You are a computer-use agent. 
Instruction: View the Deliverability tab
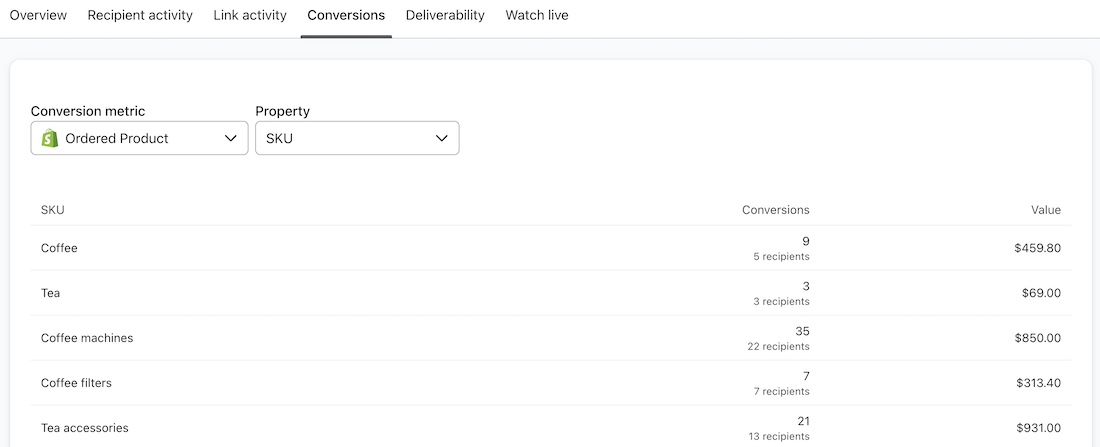click(445, 16)
